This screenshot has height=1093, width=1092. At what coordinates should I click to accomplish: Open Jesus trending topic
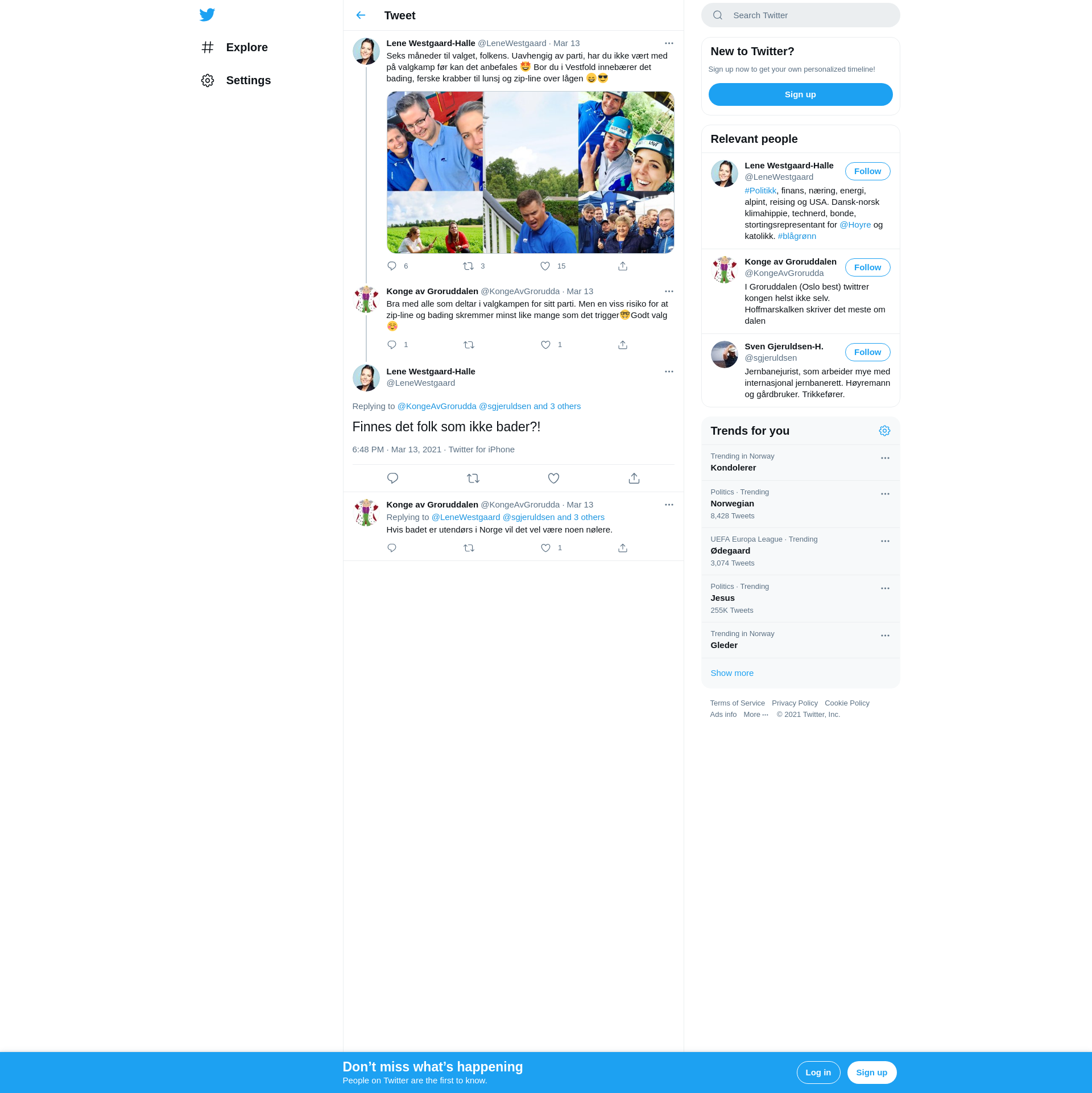[x=800, y=599]
